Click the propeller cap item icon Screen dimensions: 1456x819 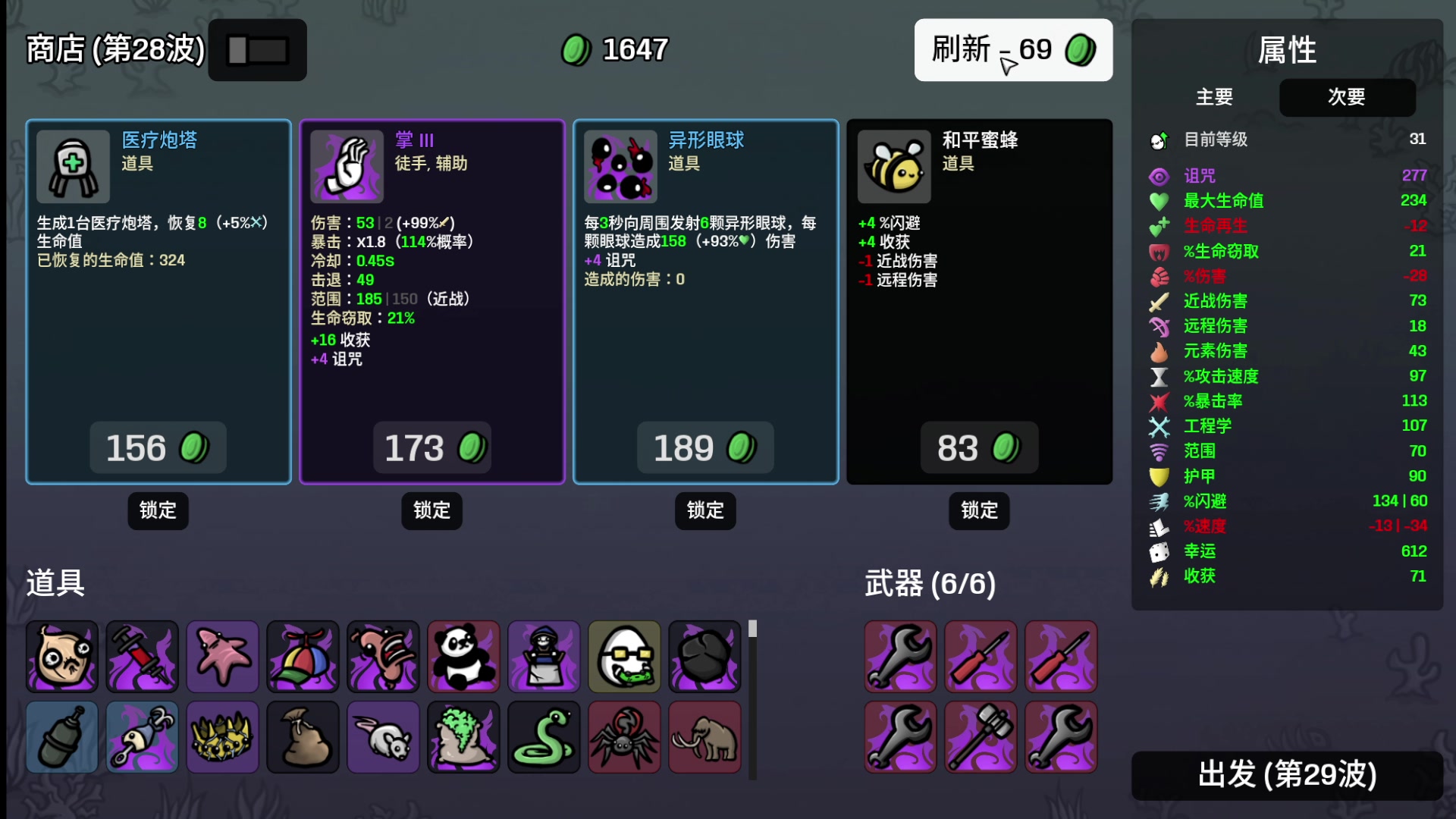pyautogui.click(x=303, y=657)
